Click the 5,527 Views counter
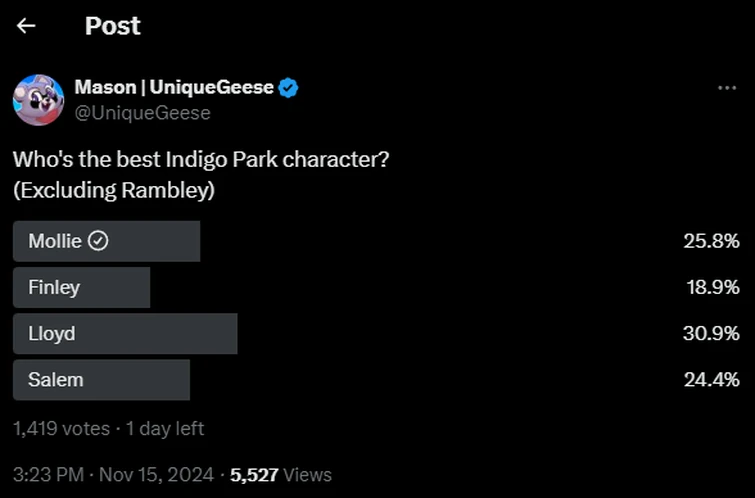755x498 pixels. click(x=281, y=475)
